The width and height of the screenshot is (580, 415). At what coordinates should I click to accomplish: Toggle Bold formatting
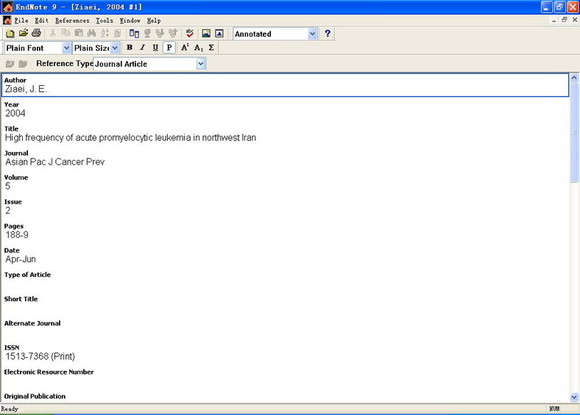coord(129,48)
